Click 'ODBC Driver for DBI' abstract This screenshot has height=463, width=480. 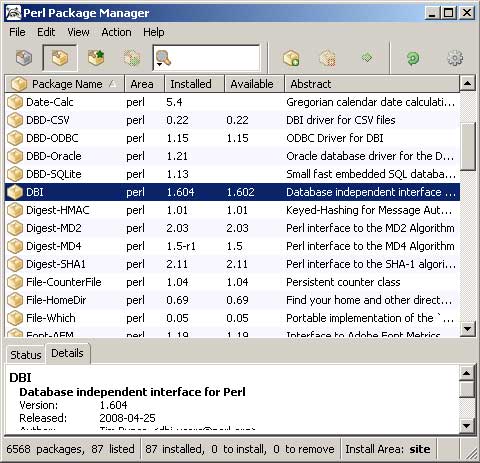[335, 138]
